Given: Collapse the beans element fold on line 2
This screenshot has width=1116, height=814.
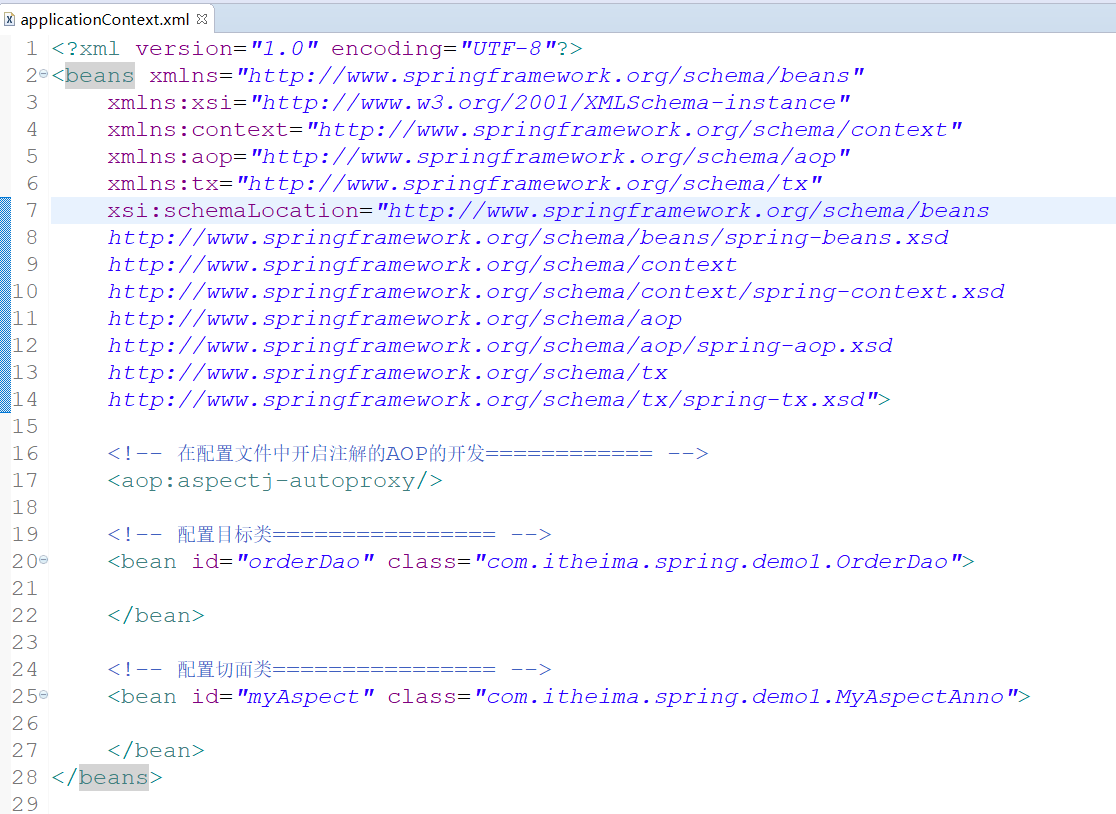Looking at the screenshot, I should (43, 73).
